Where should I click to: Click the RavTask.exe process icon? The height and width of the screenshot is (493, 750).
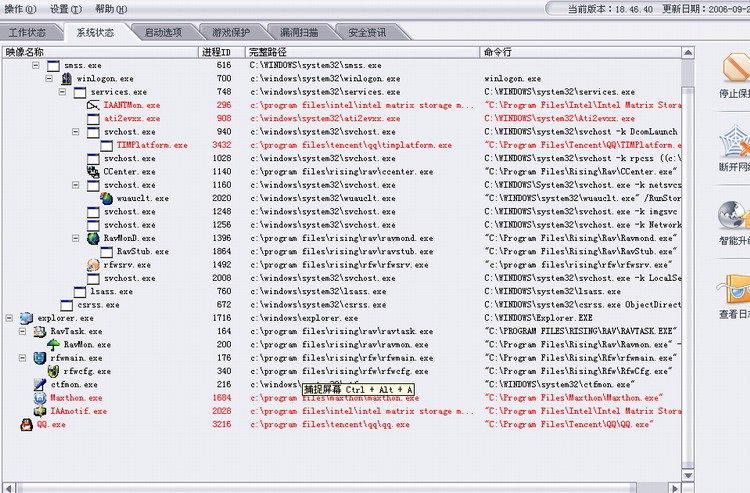[40, 331]
